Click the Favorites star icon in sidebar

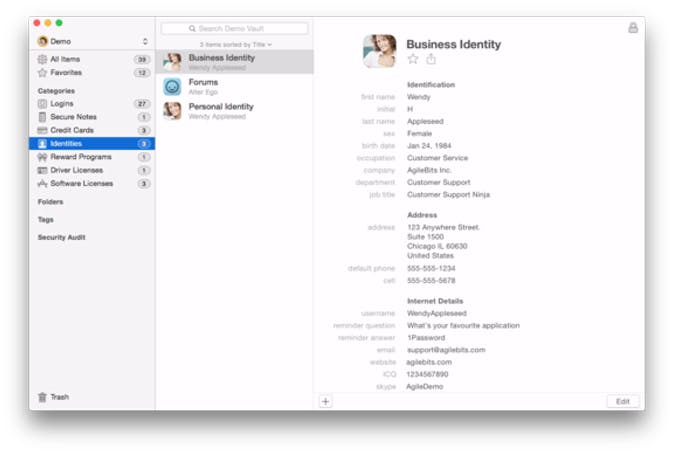click(42, 73)
